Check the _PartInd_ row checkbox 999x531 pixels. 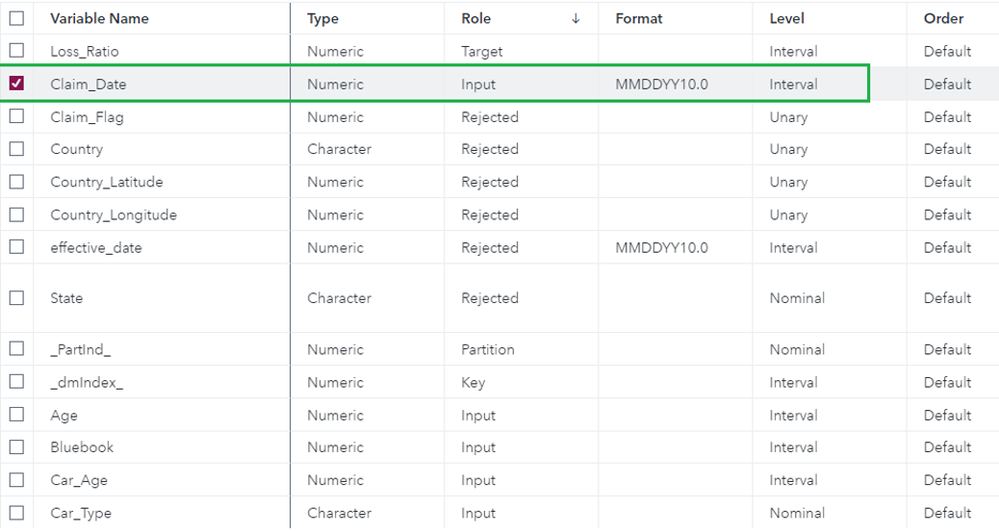tap(17, 349)
